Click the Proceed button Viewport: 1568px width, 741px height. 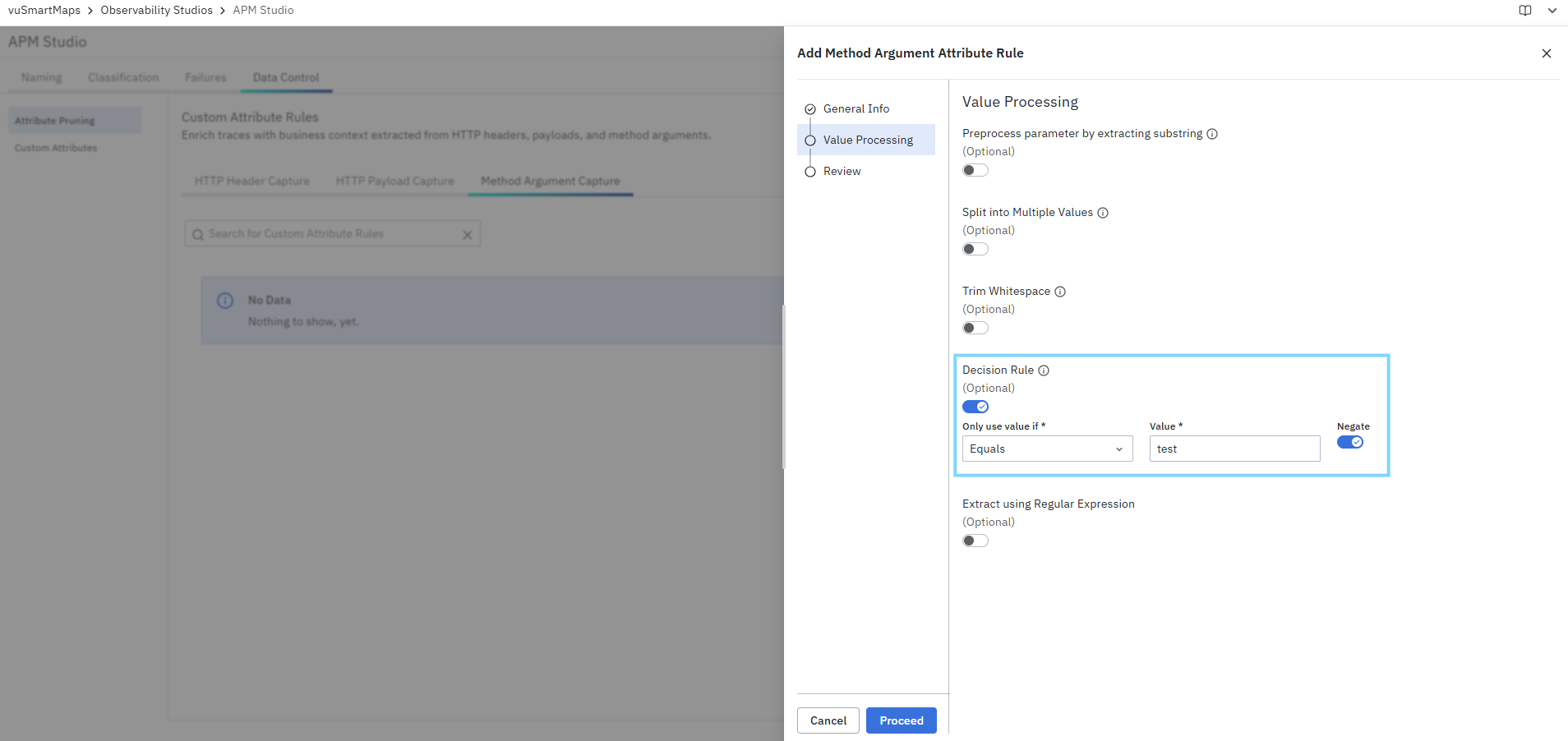pyautogui.click(x=902, y=720)
